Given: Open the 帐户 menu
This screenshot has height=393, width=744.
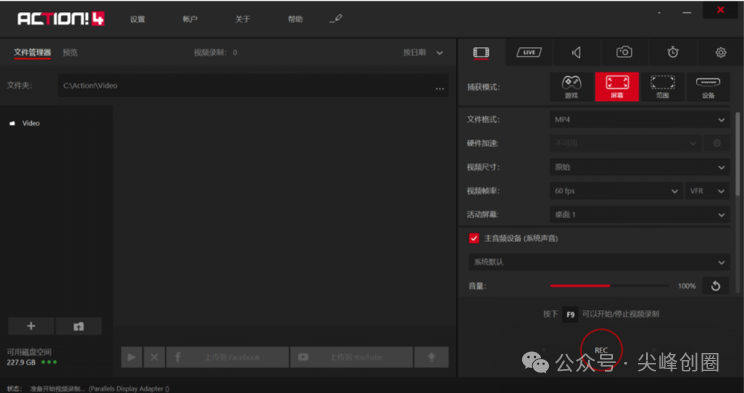Looking at the screenshot, I should [190, 19].
